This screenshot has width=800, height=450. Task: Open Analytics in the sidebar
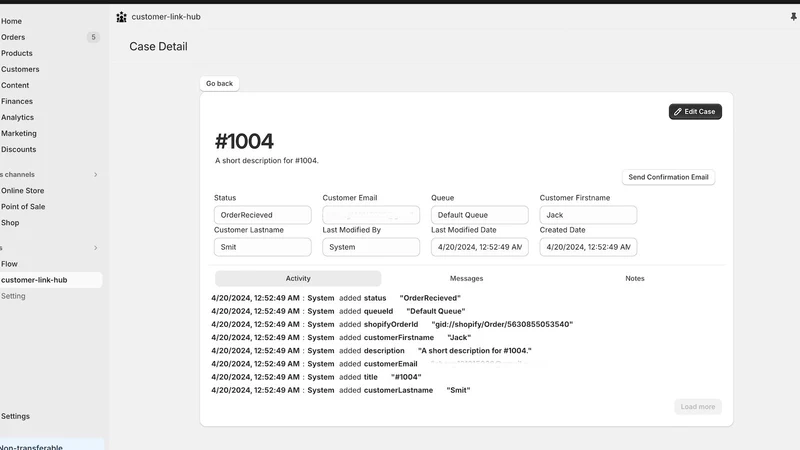pos(17,117)
